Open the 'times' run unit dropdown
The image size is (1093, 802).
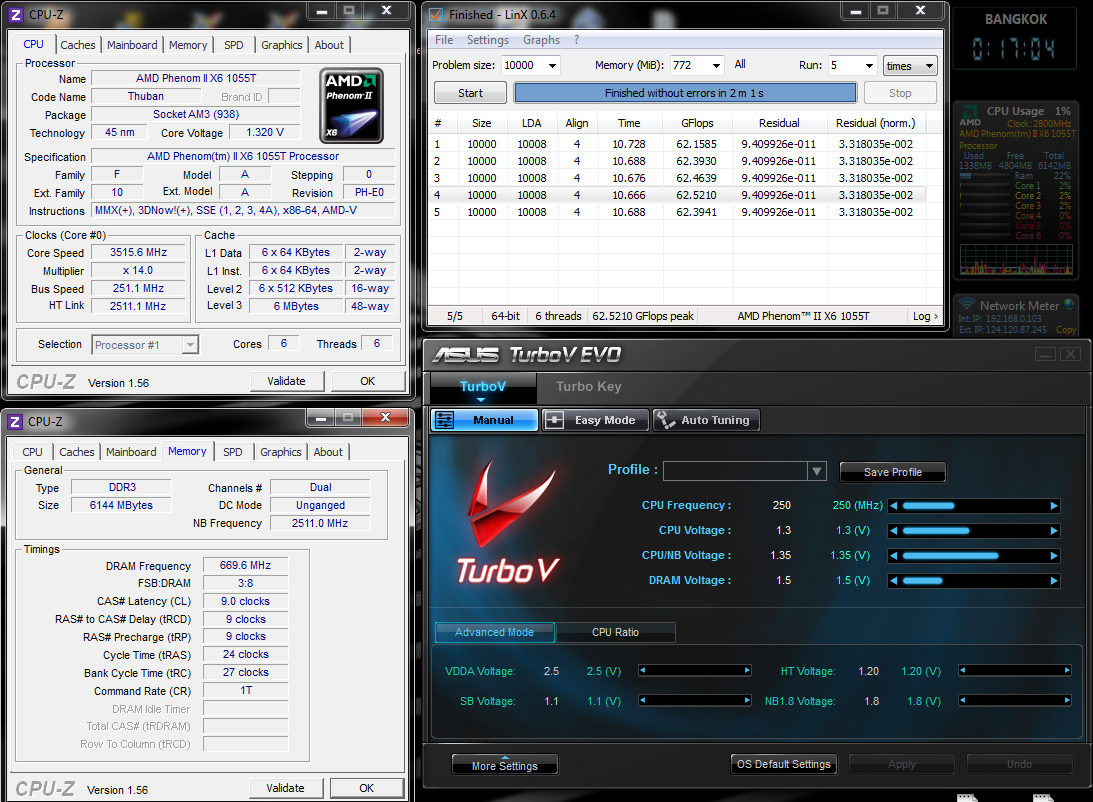click(928, 66)
